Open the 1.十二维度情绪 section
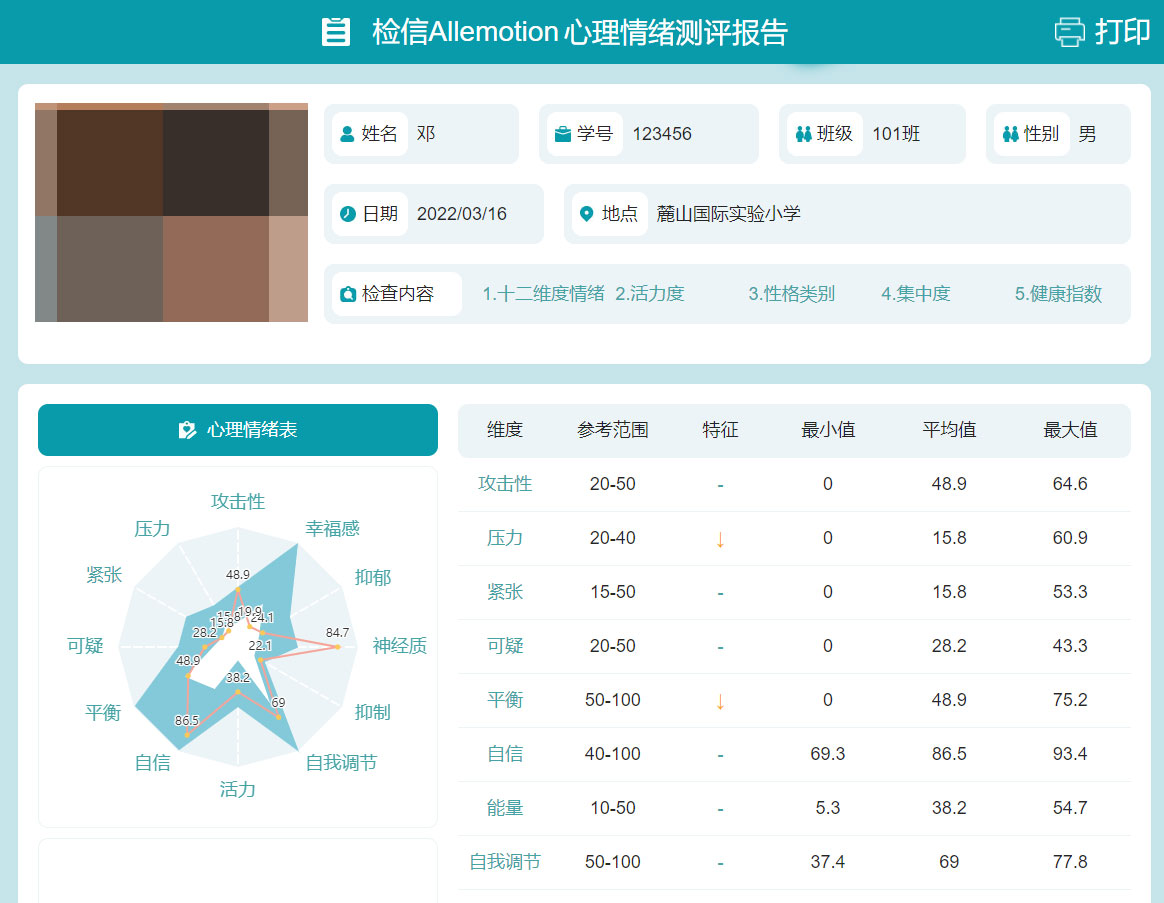 point(543,294)
